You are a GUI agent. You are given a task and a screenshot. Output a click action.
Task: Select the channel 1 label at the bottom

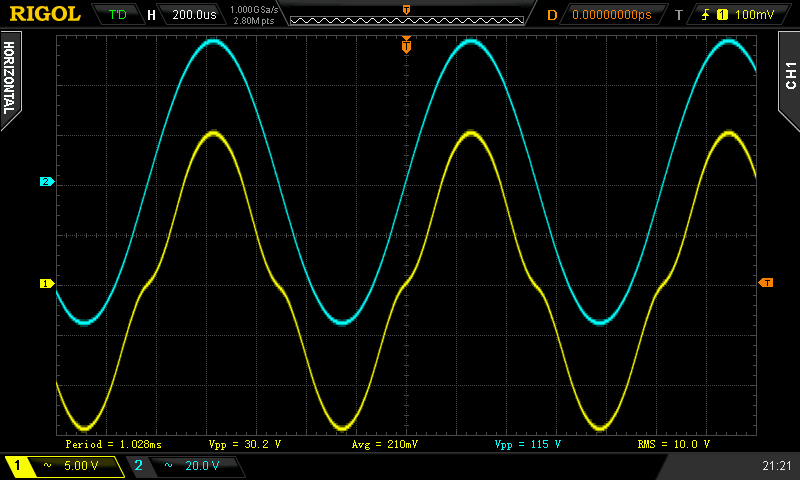coord(17,465)
